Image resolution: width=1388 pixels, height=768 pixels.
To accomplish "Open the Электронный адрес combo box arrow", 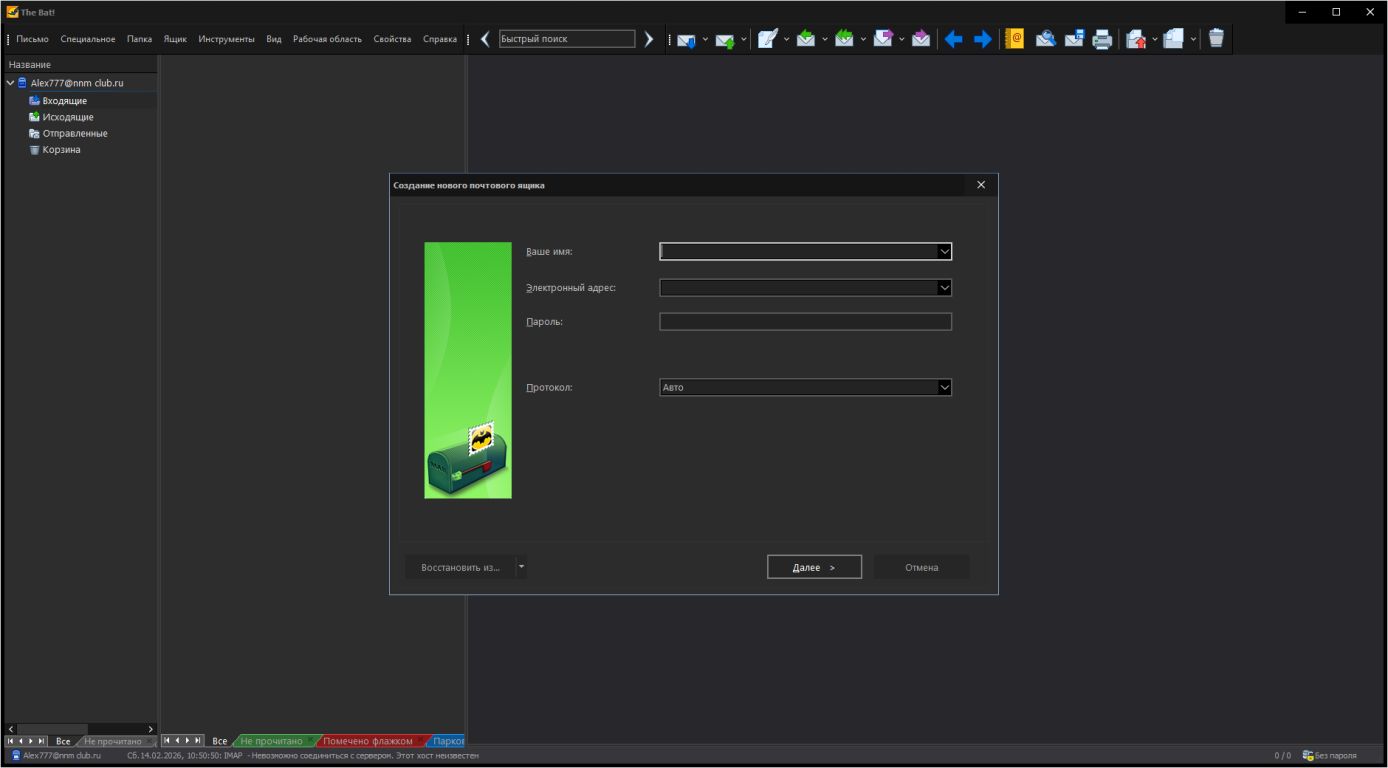I will click(x=944, y=288).
